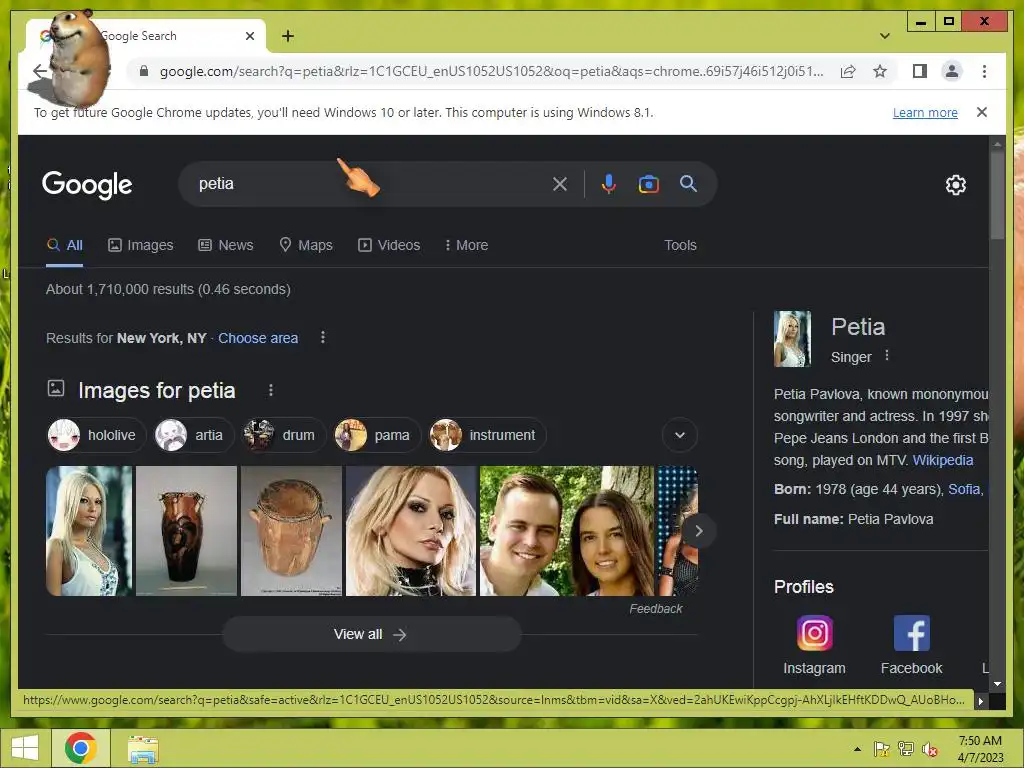Expand the image filter chips chevron

(680, 435)
